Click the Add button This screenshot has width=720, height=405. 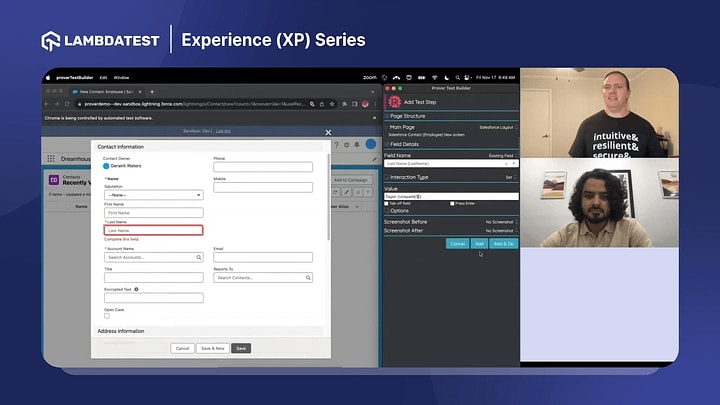click(479, 244)
